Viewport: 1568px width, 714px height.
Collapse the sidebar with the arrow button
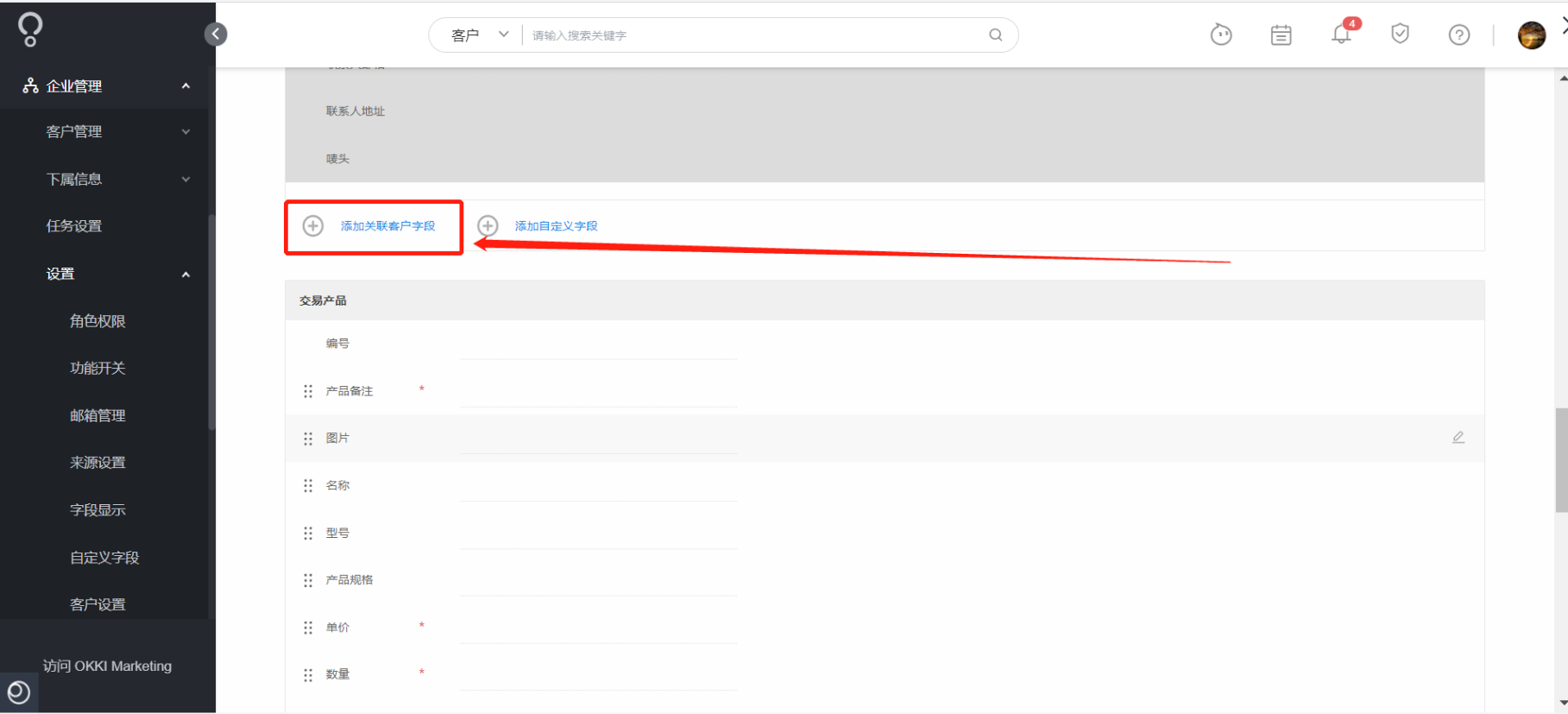pos(216,34)
